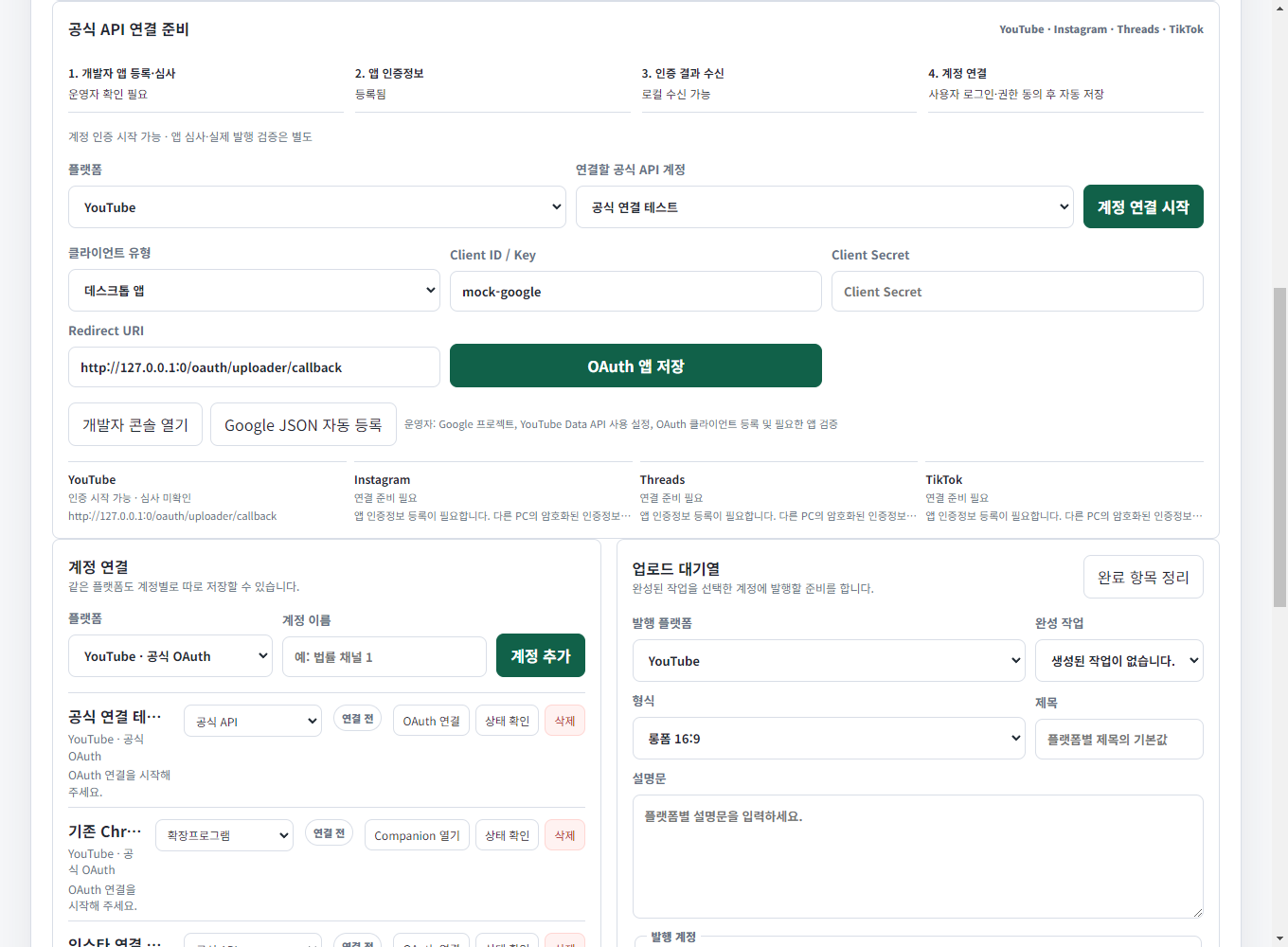The width and height of the screenshot is (1288, 947).
Task: Click 삭제 for 공식 연결 테스트 account
Action: (564, 721)
